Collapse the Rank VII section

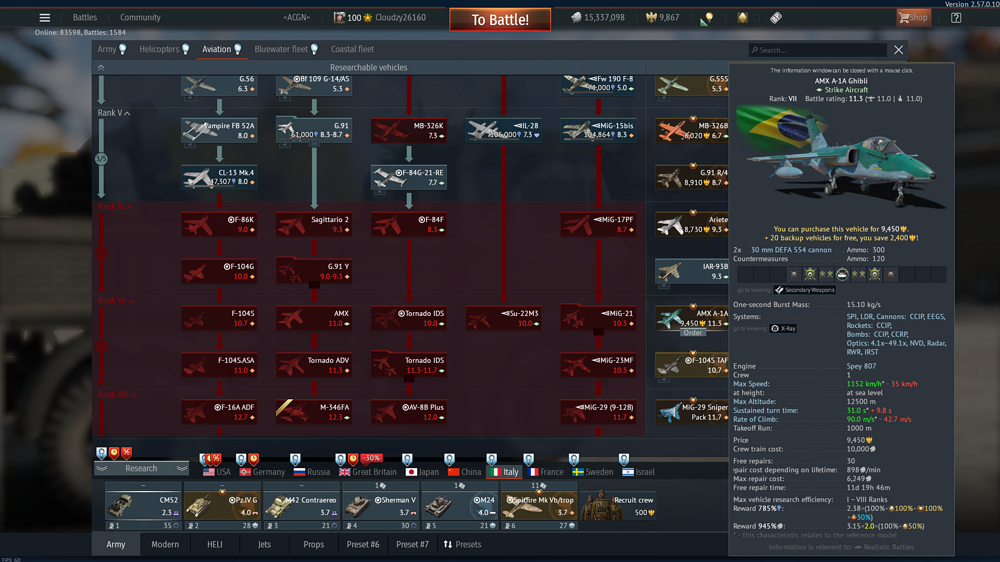[x=116, y=300]
